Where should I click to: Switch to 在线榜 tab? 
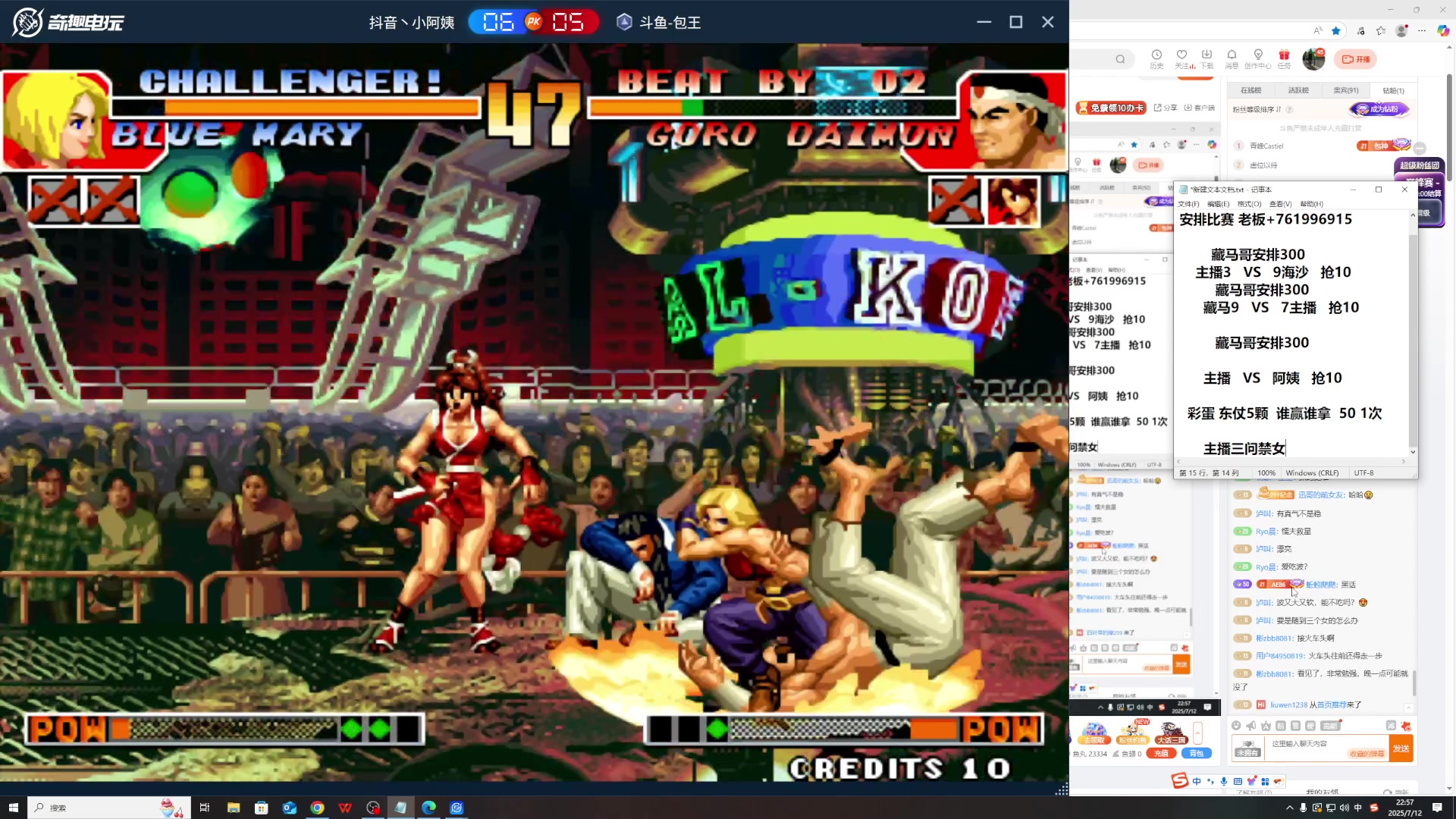tap(1250, 90)
